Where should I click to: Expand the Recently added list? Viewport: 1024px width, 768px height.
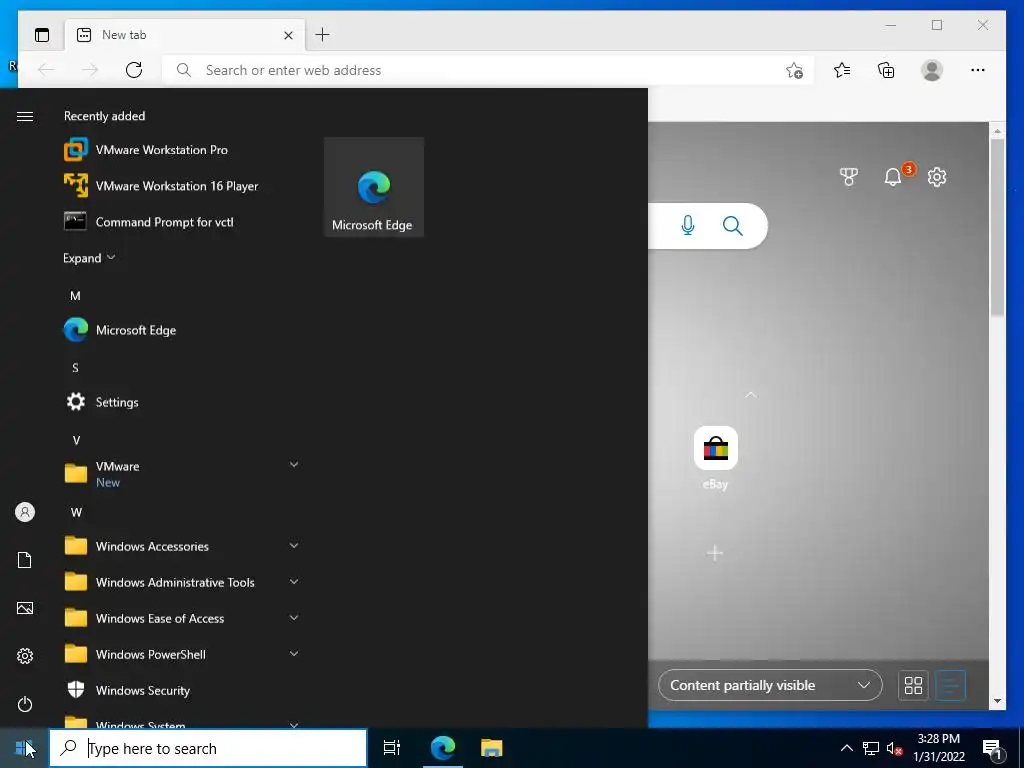coord(89,258)
